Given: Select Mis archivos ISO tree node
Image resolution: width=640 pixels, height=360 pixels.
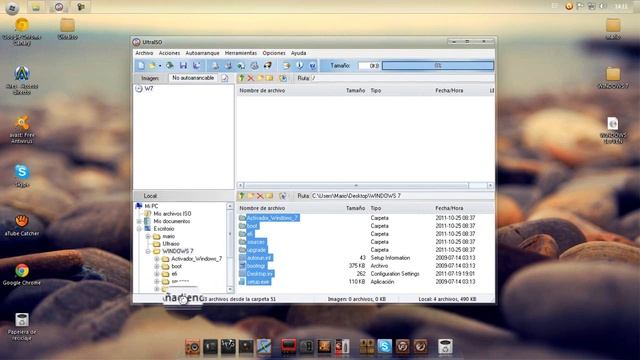Looking at the screenshot, I should coord(167,213).
